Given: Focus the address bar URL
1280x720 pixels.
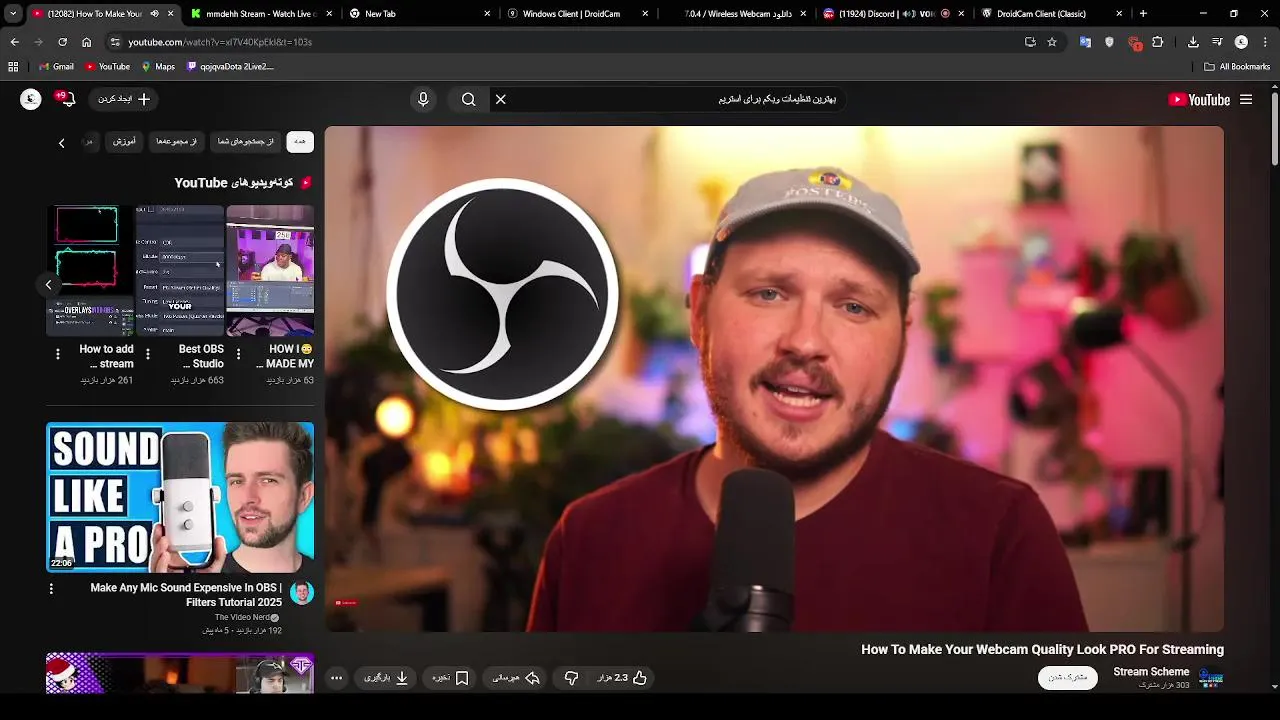Looking at the screenshot, I should (x=220, y=42).
